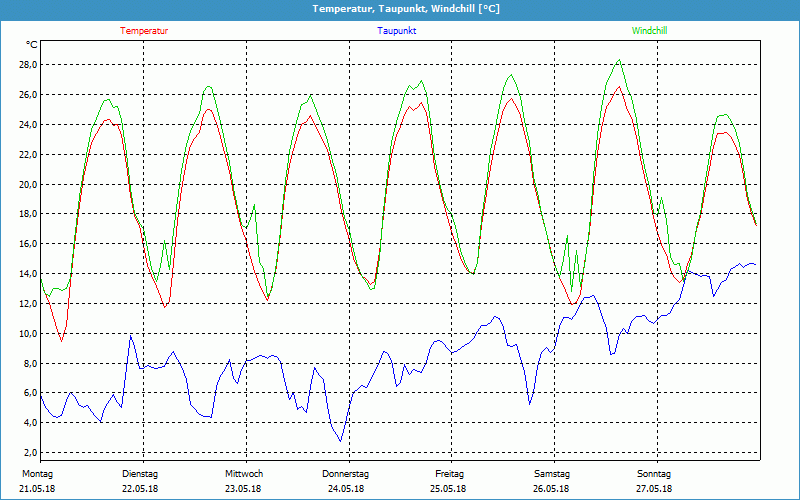
Task: Click the 20,0 y-axis value
Action: (28, 184)
